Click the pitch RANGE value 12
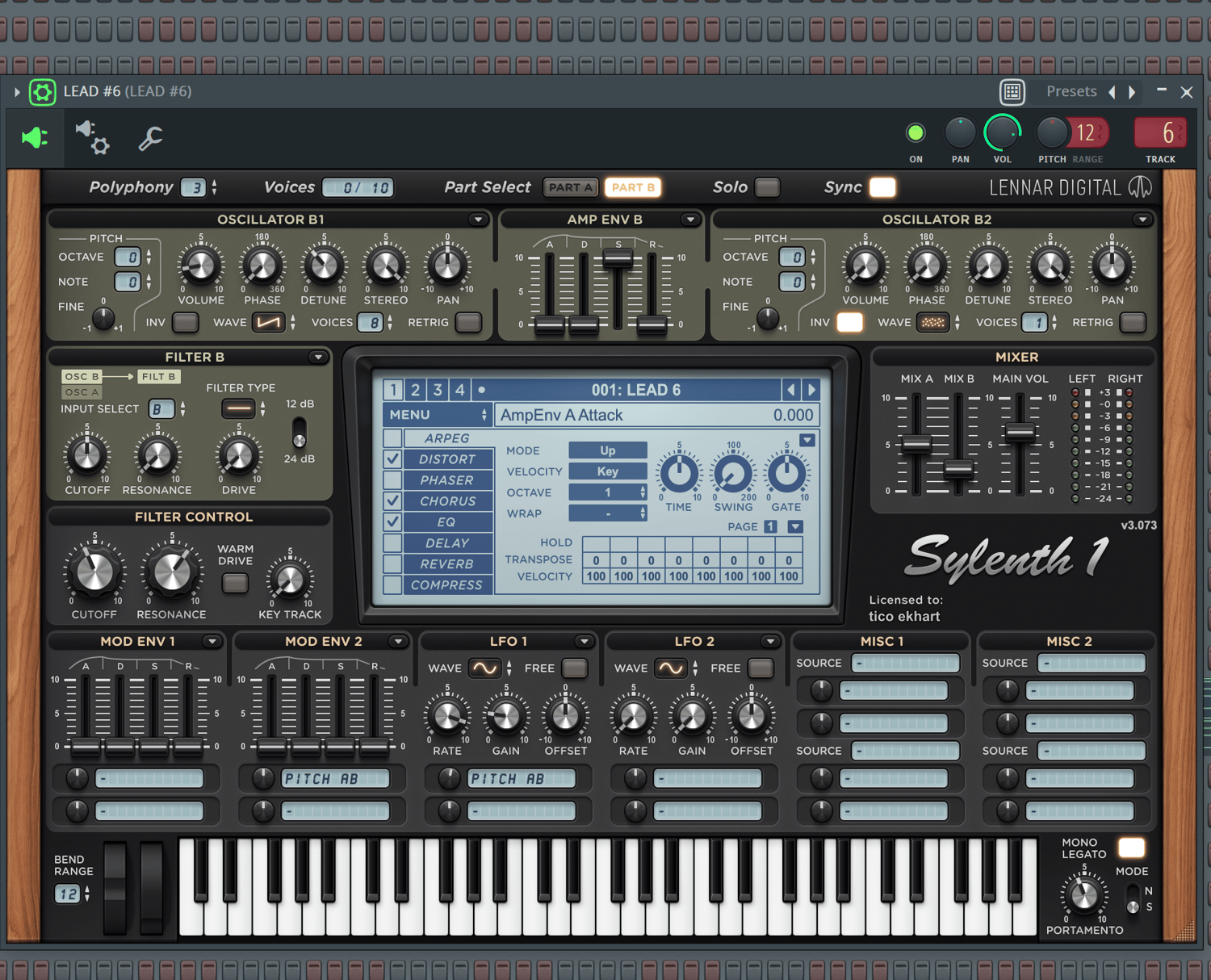 pos(1087,133)
